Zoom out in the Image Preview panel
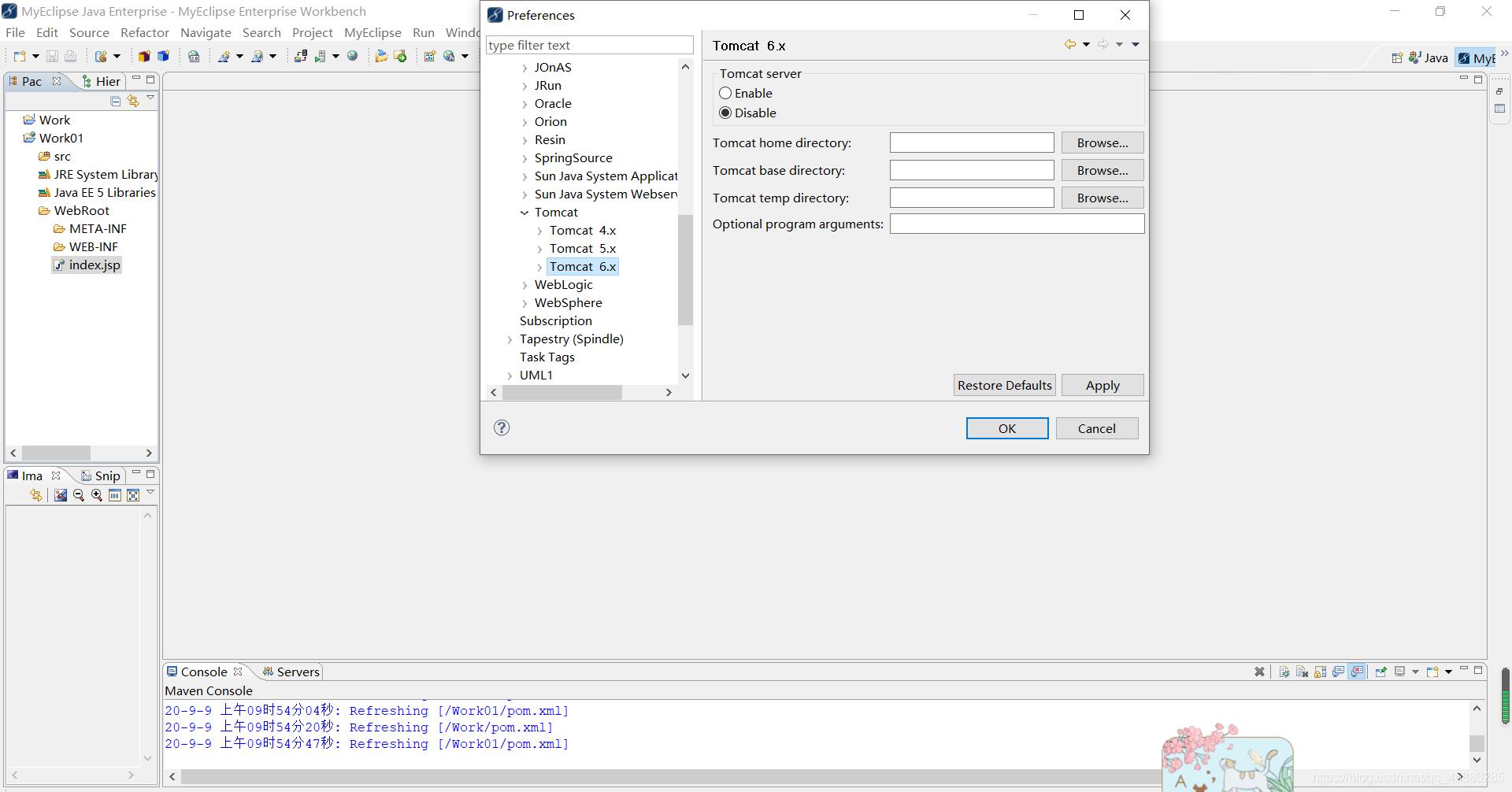 79,495
